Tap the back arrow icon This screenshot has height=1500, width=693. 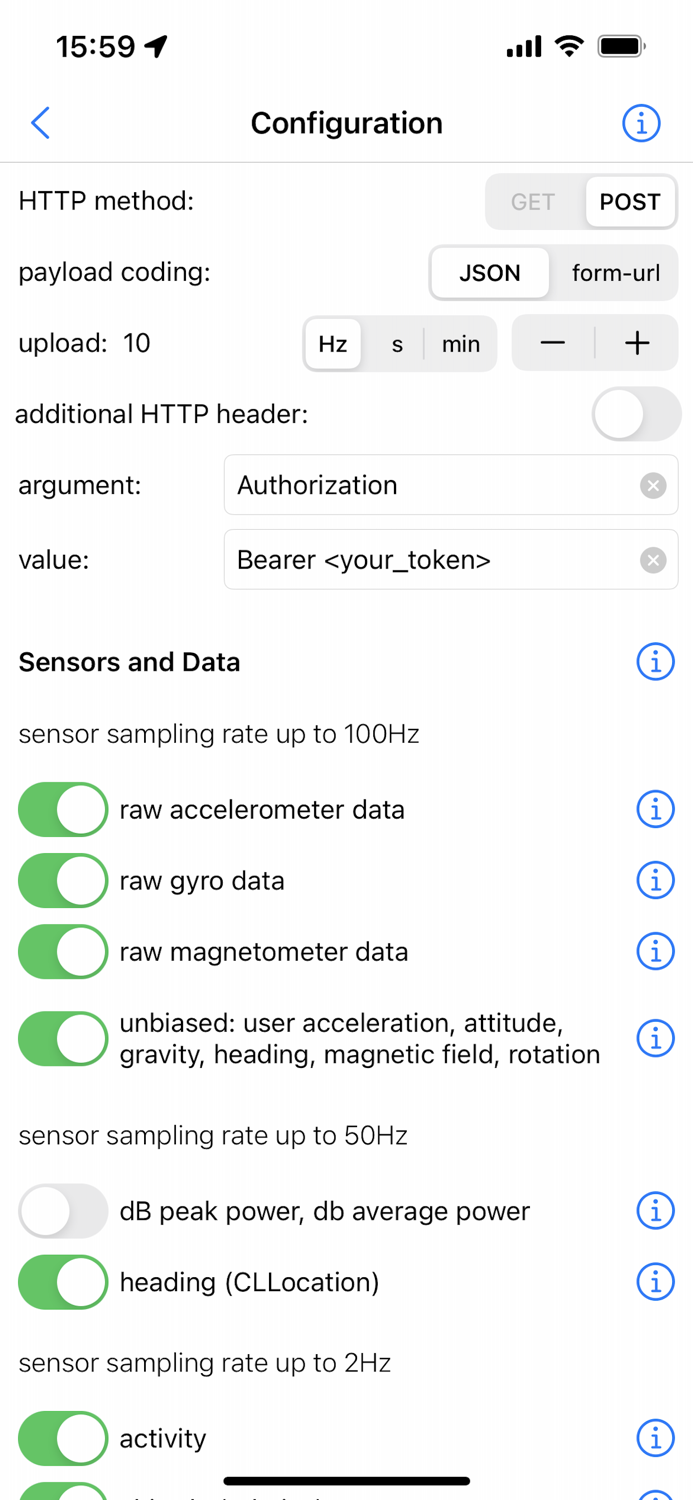click(x=41, y=123)
